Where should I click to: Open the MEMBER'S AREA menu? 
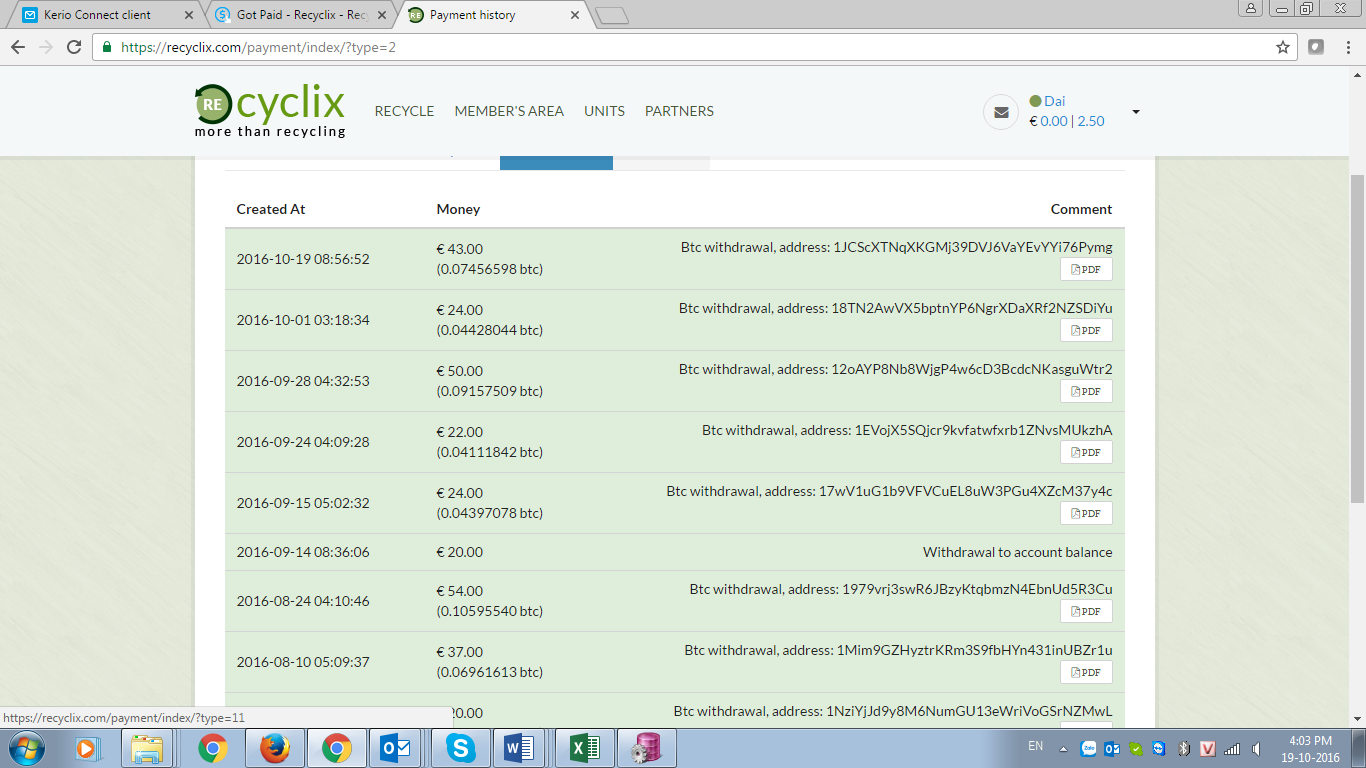pyautogui.click(x=509, y=111)
